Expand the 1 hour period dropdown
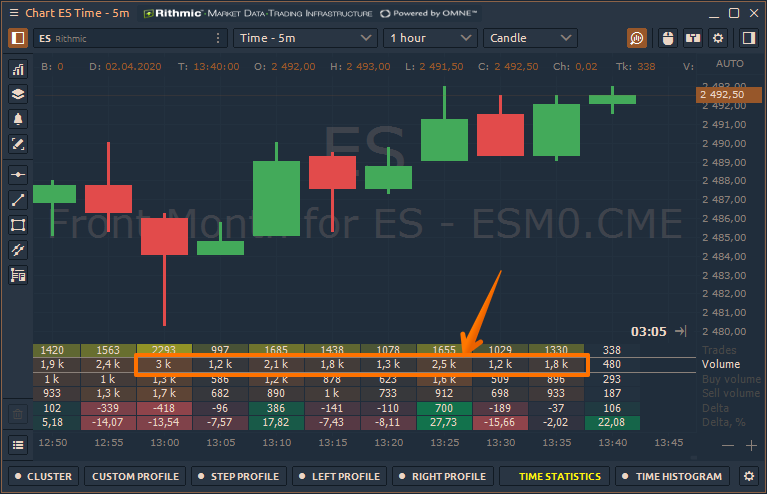767x494 pixels. click(x=430, y=38)
